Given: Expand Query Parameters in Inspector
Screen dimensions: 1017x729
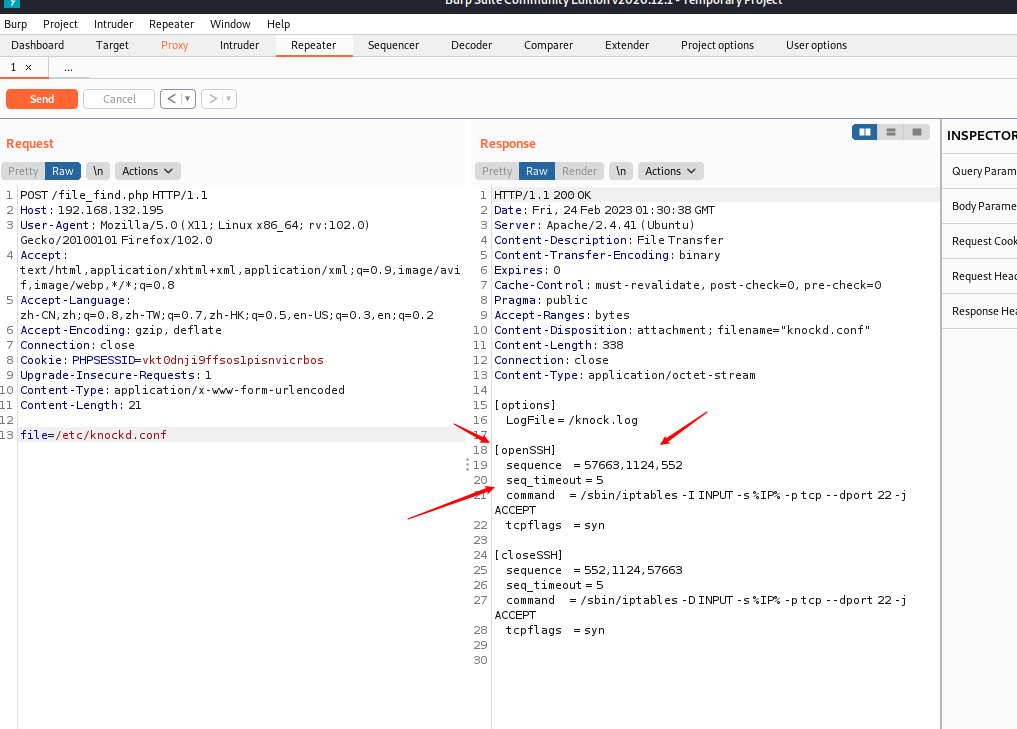Looking at the screenshot, I should (979, 171).
